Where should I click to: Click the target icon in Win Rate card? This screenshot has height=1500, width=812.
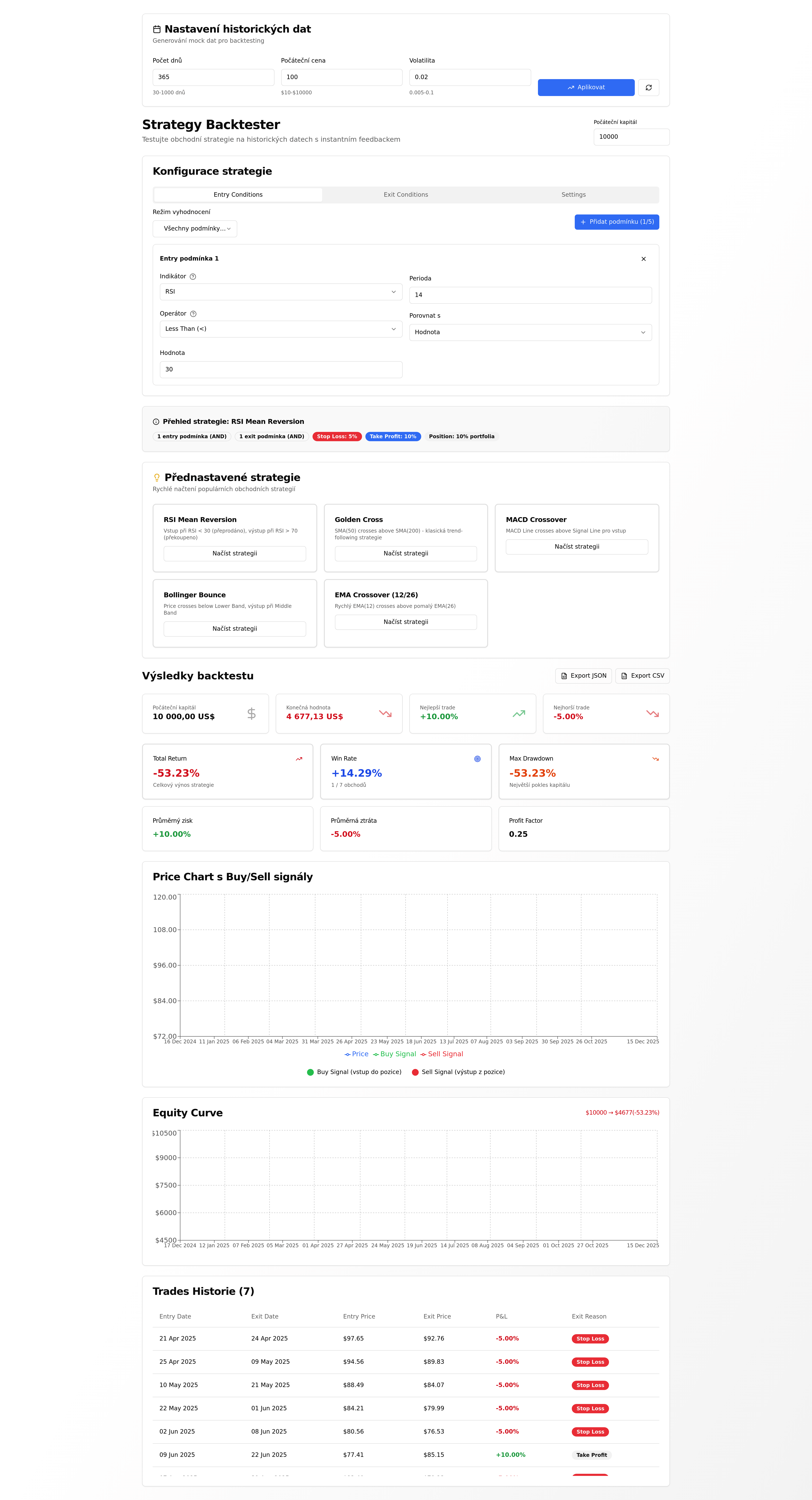click(x=477, y=759)
